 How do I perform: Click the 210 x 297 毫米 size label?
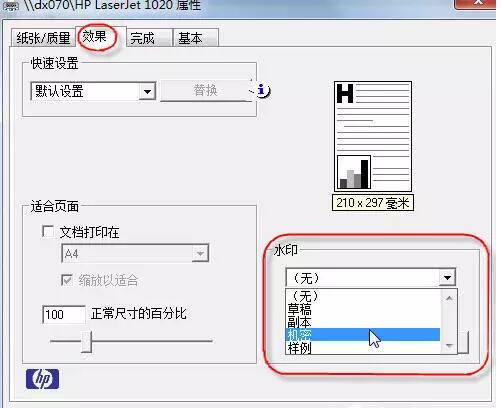click(x=373, y=203)
